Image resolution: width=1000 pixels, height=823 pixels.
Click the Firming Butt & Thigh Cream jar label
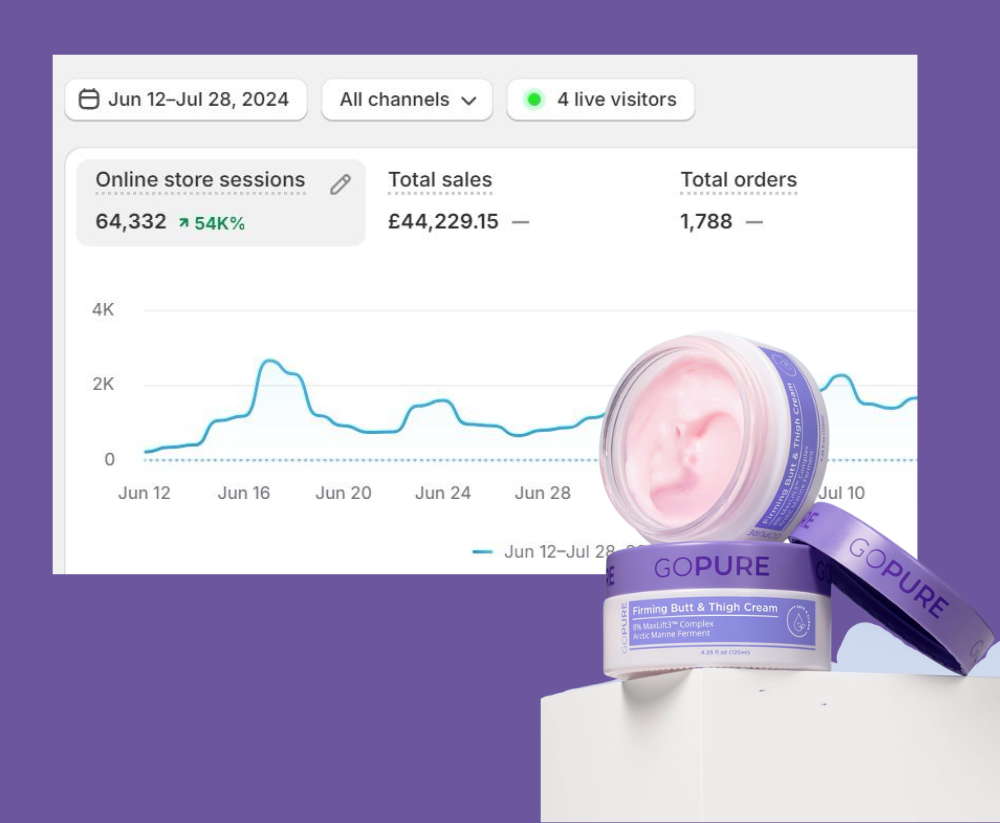(x=705, y=608)
